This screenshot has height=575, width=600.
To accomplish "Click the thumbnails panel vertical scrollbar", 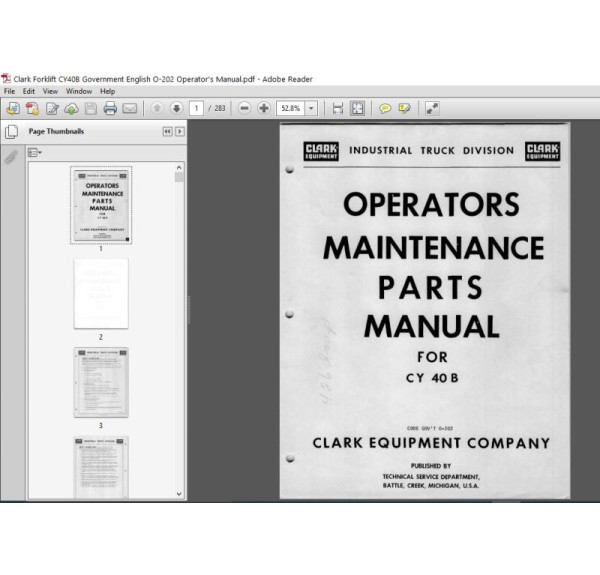I will click(179, 300).
